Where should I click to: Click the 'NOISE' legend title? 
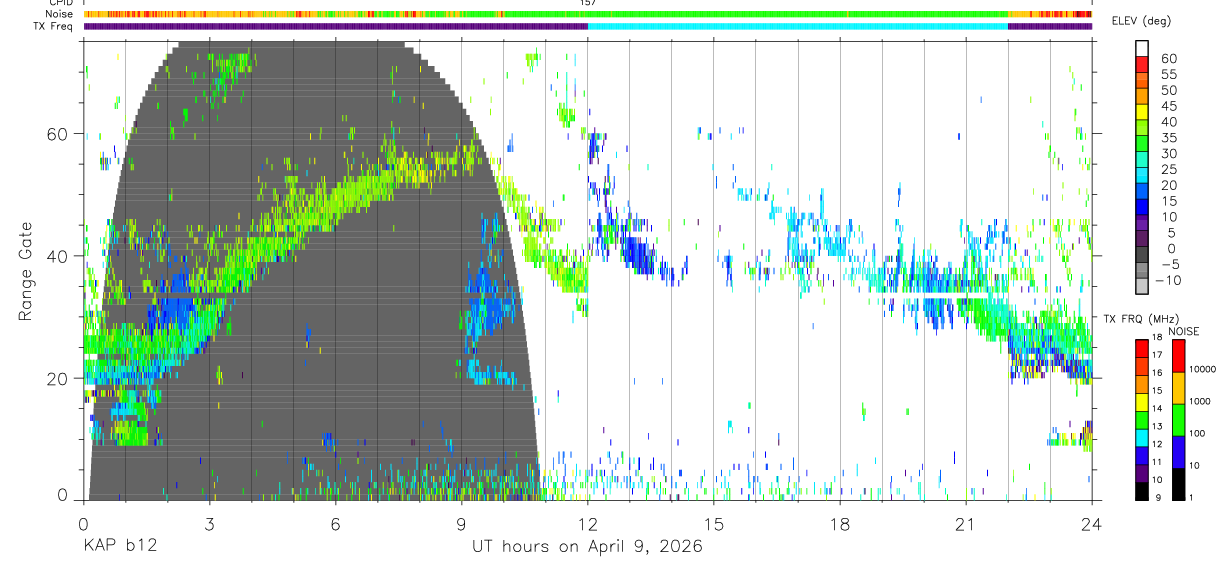1184,331
